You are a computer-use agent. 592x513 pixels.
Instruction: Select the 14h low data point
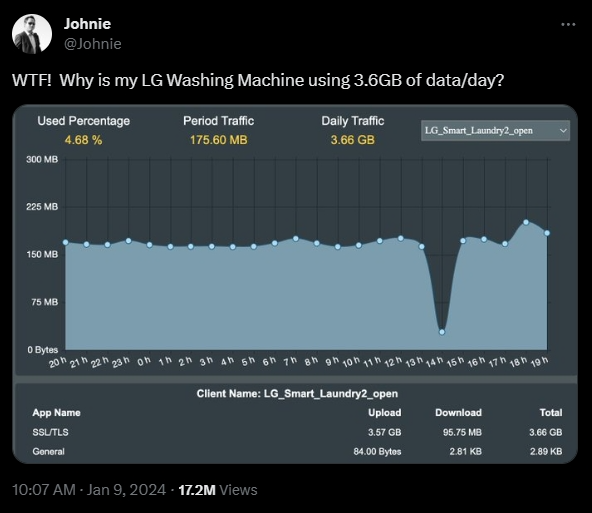coord(442,332)
